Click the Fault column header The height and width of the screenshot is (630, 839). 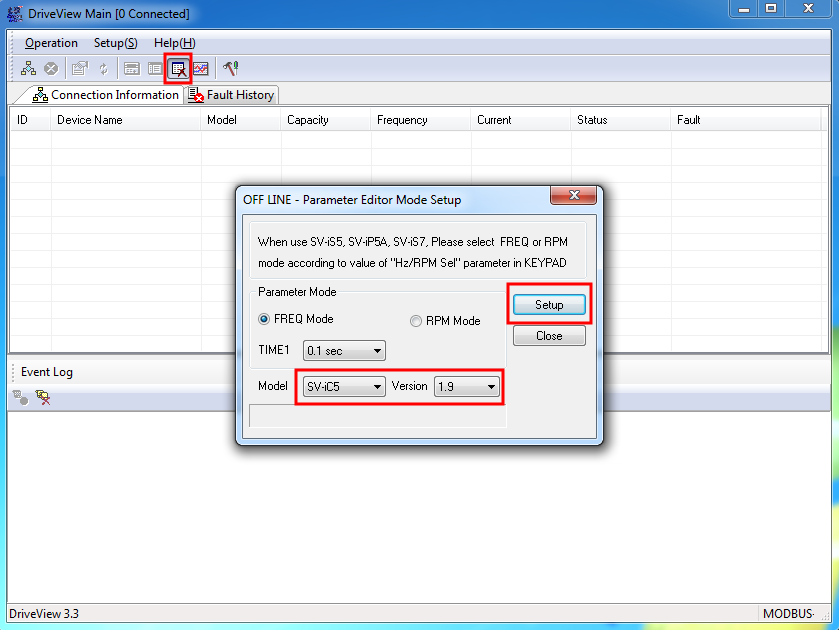coord(746,120)
